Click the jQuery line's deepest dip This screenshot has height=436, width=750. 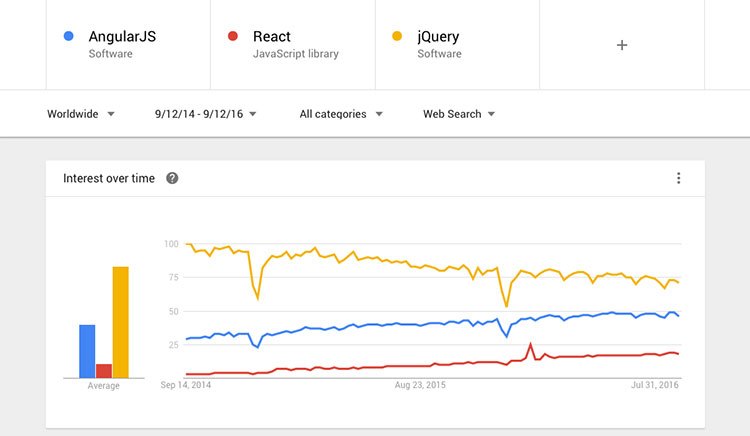pos(506,305)
